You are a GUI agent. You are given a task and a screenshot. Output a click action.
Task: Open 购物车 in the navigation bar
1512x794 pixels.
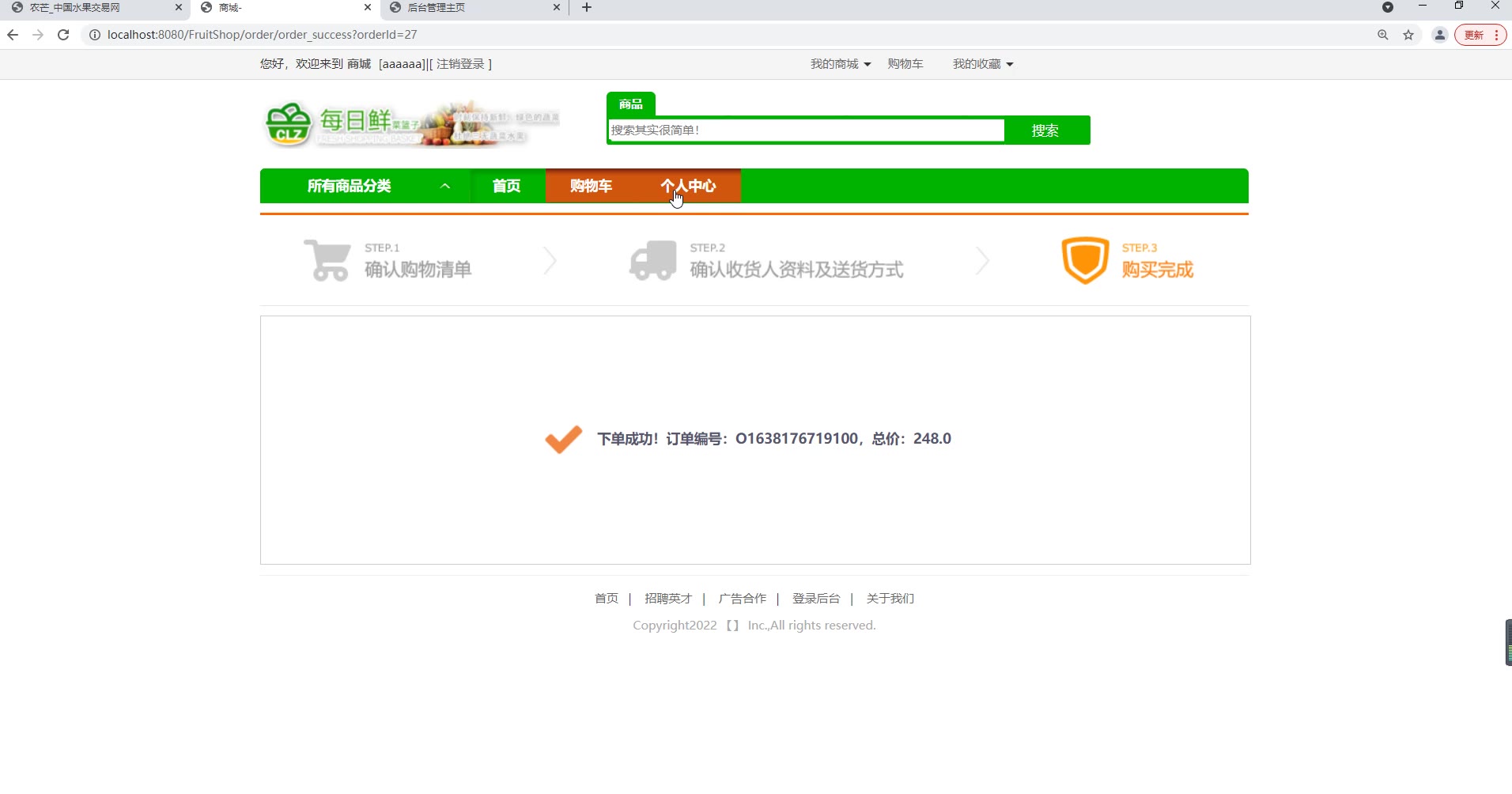591,186
